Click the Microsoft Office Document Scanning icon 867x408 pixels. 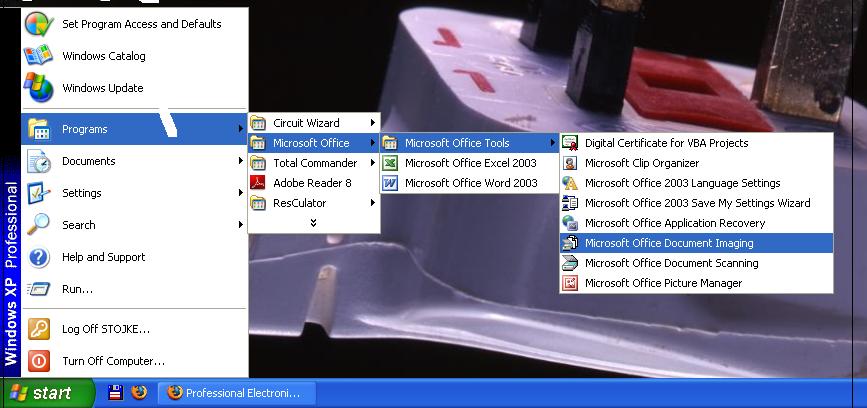point(570,263)
